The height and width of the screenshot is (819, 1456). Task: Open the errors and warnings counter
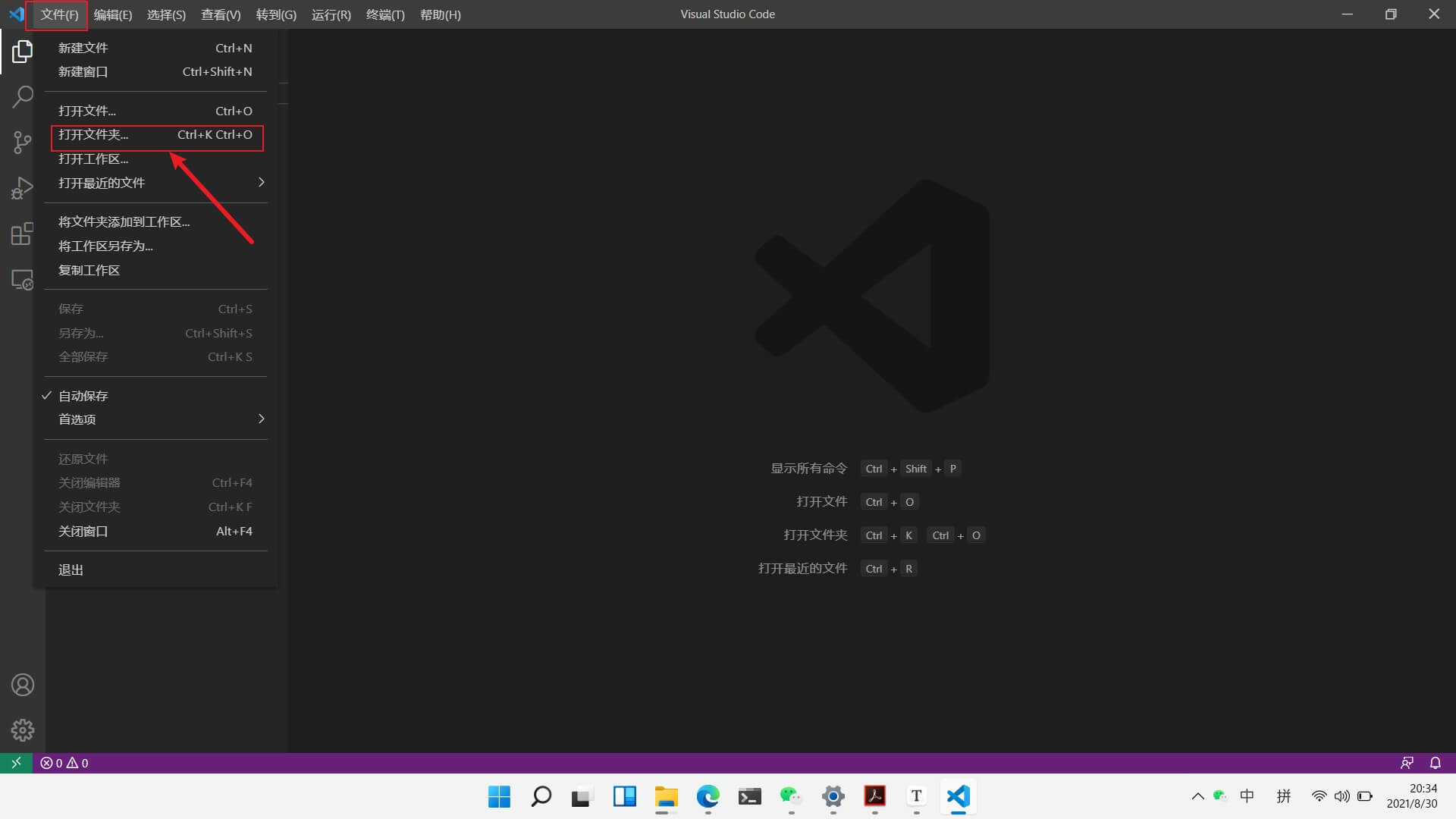pos(64,763)
